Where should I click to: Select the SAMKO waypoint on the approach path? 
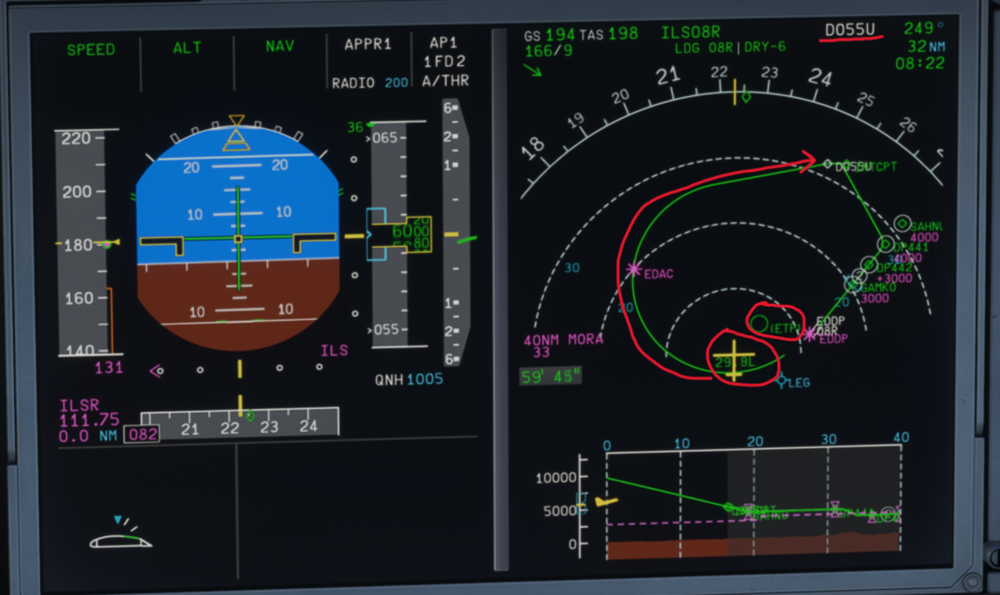(x=853, y=284)
